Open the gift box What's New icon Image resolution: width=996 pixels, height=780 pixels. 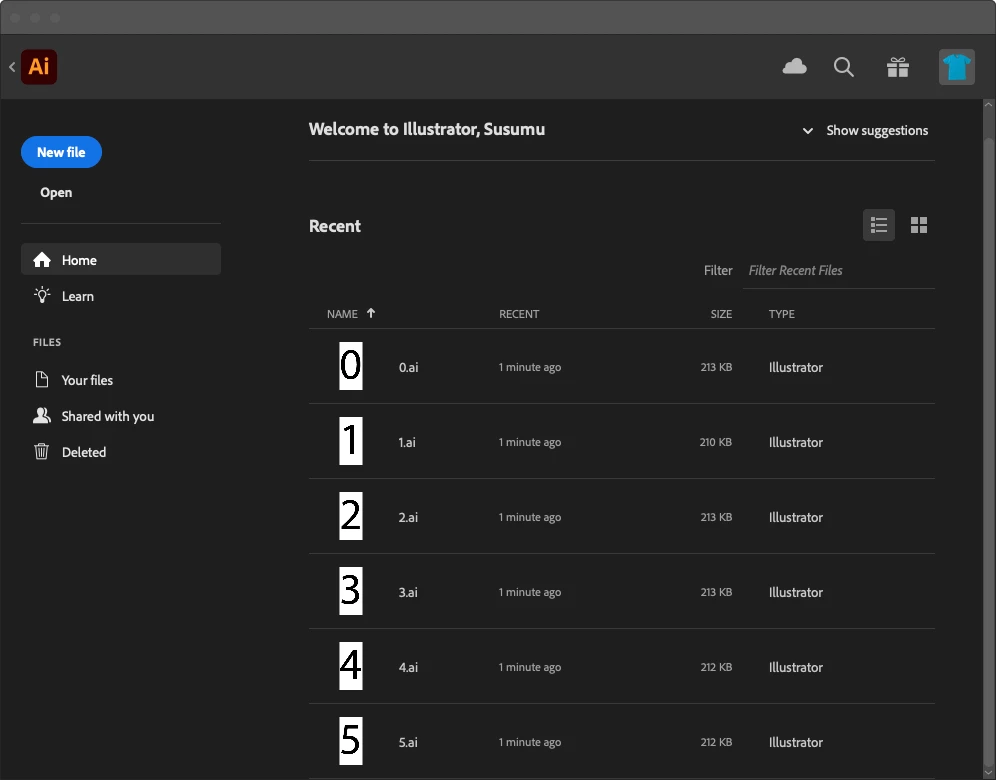(898, 67)
